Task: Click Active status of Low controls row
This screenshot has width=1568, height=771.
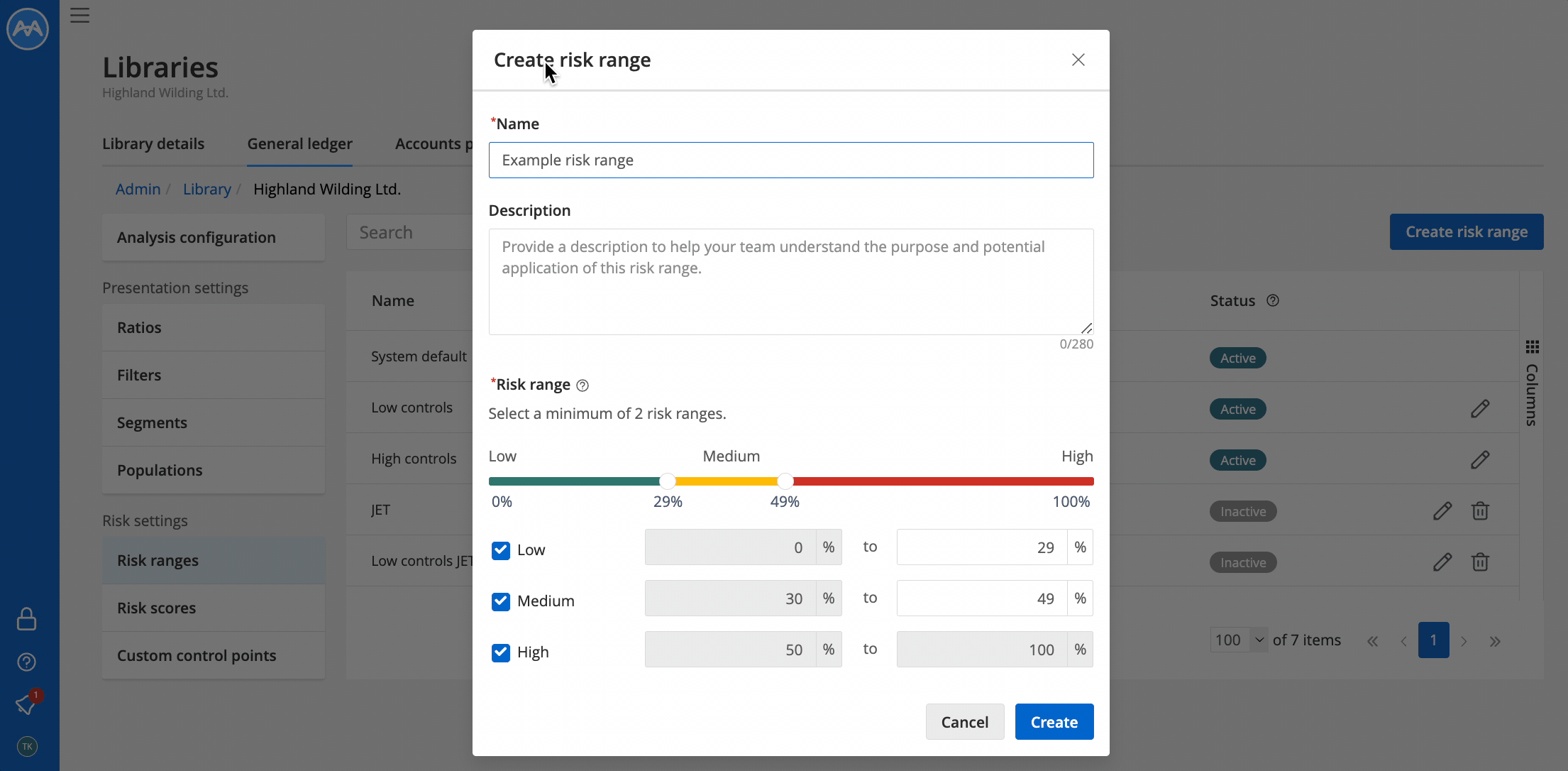Action: 1238,409
